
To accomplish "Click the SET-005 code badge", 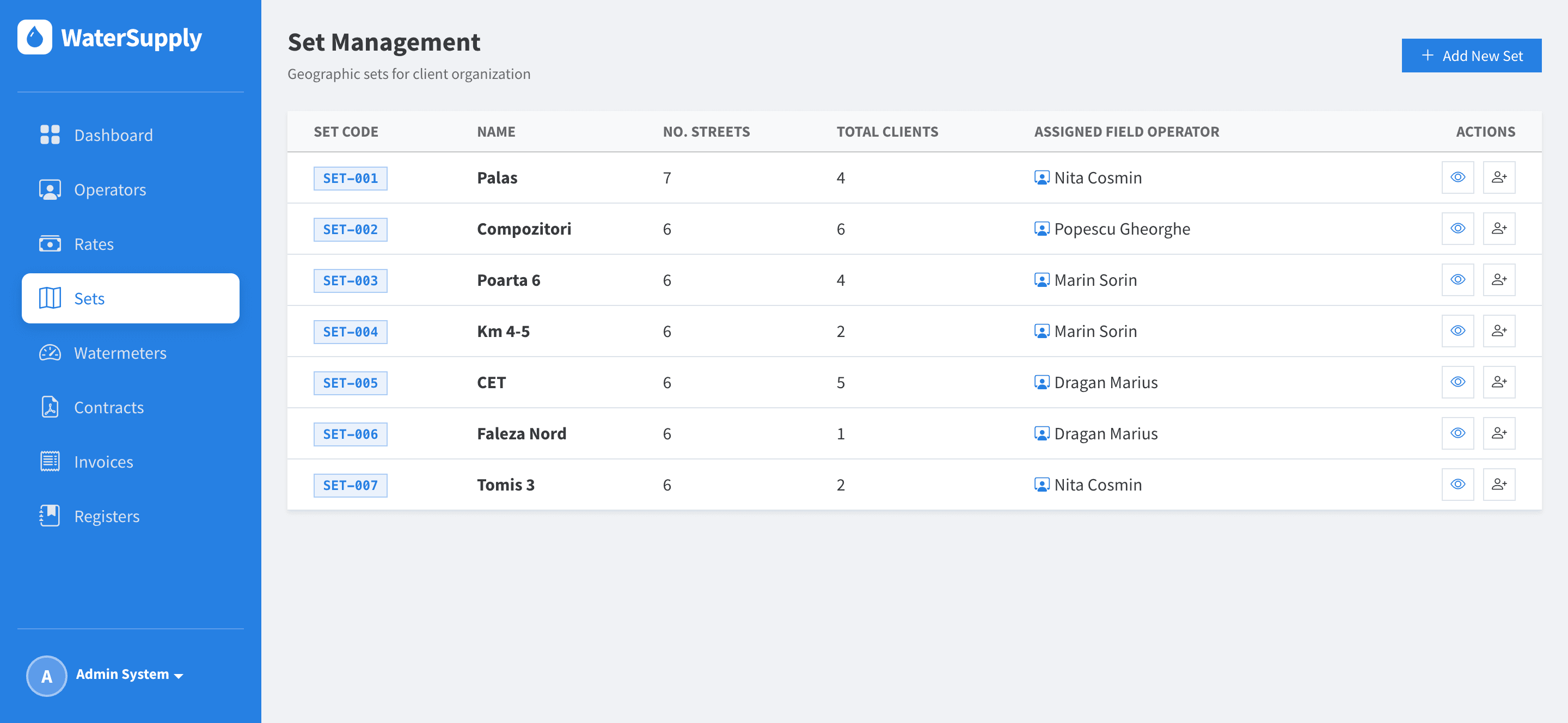I will [x=350, y=383].
